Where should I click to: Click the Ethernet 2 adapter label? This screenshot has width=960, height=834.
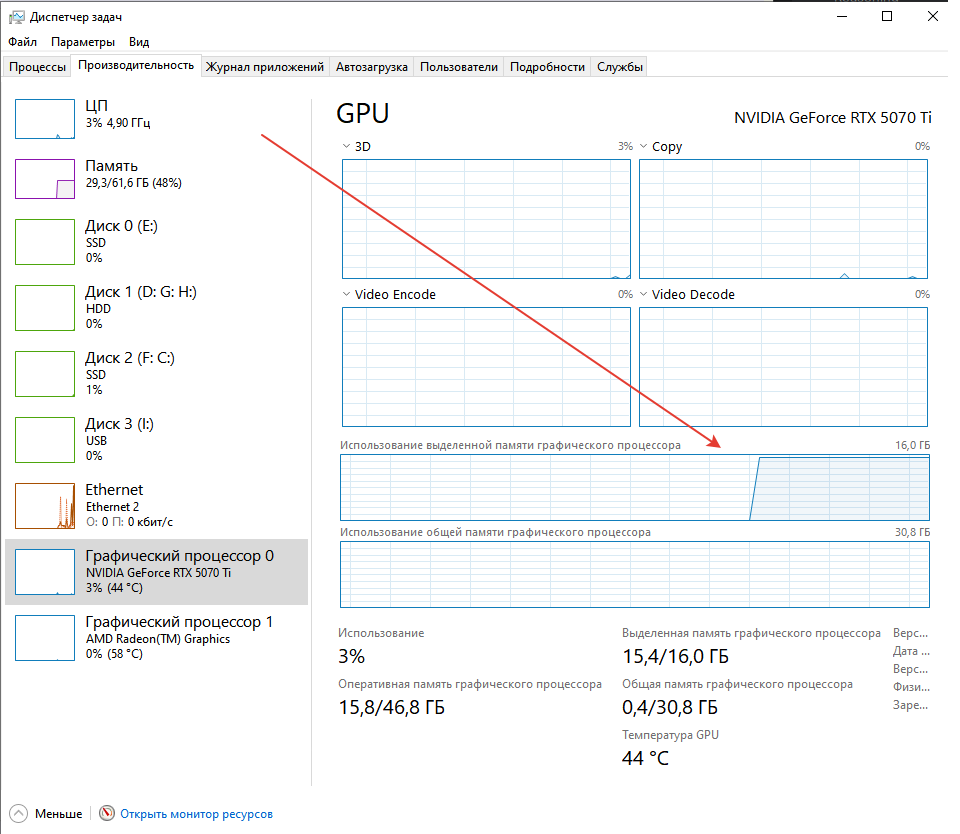[x=112, y=507]
